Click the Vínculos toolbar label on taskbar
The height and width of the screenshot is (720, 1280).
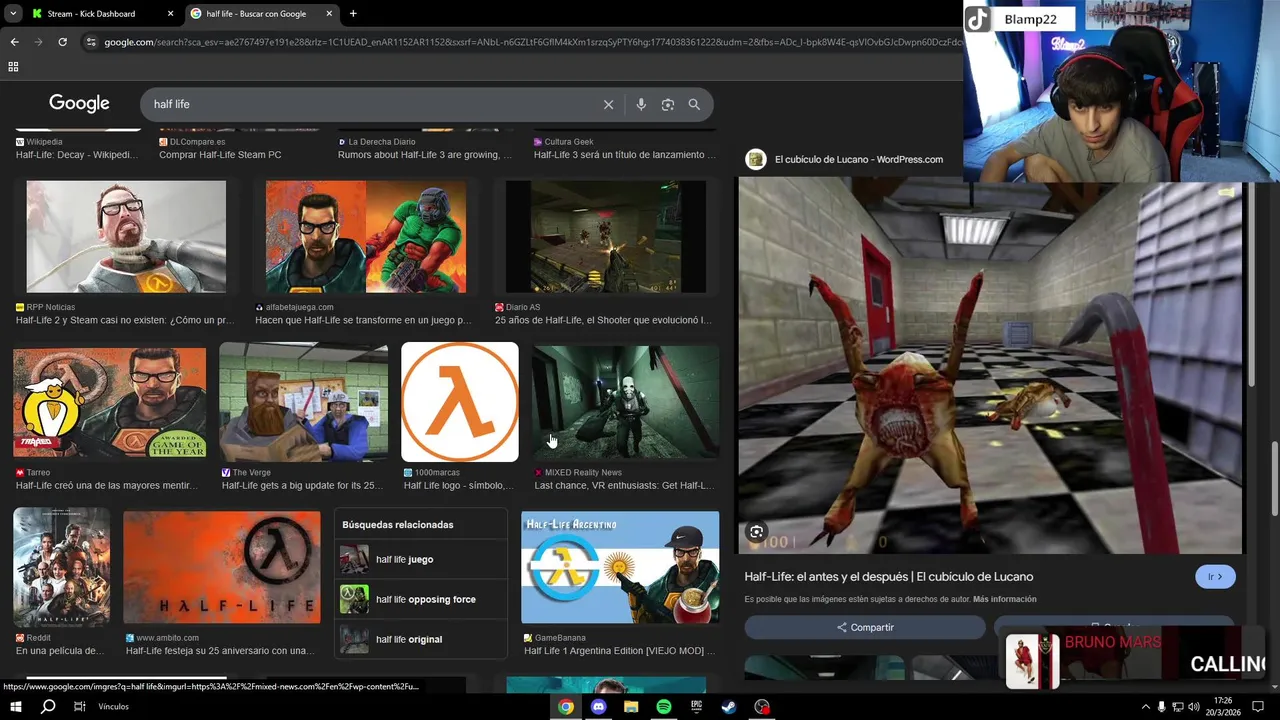point(114,706)
